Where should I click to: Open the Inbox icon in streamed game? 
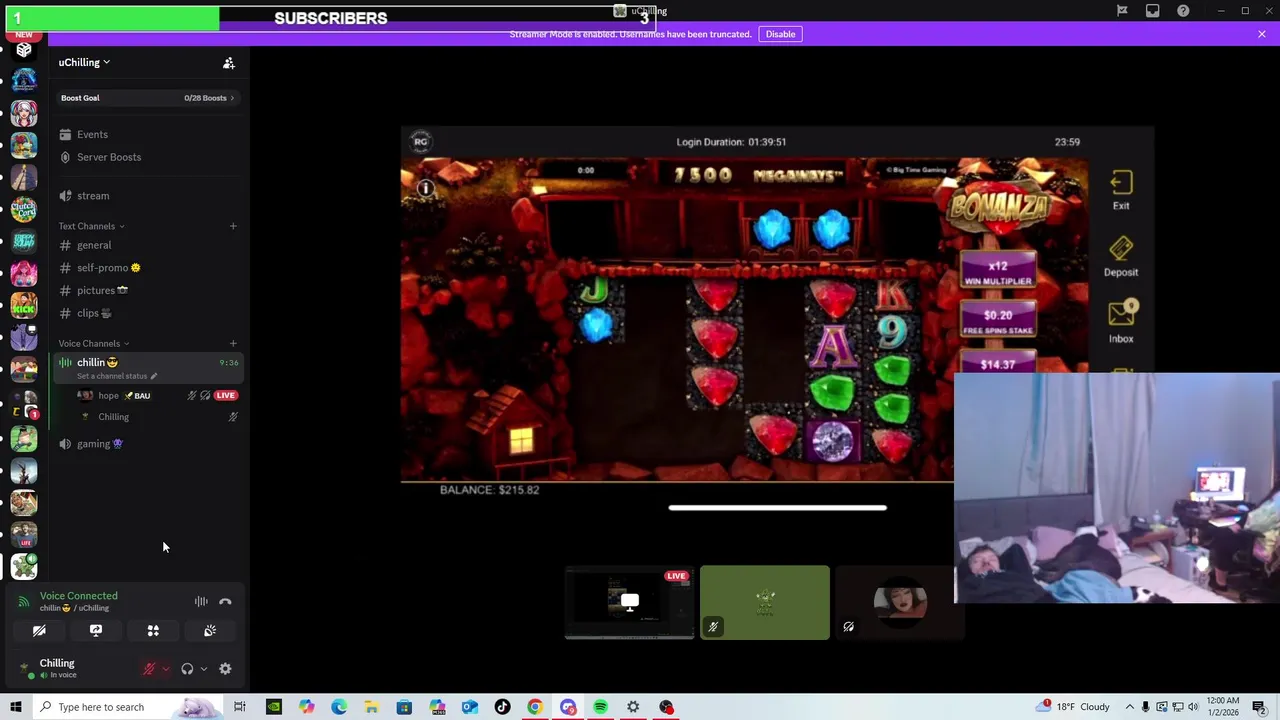tap(1121, 322)
